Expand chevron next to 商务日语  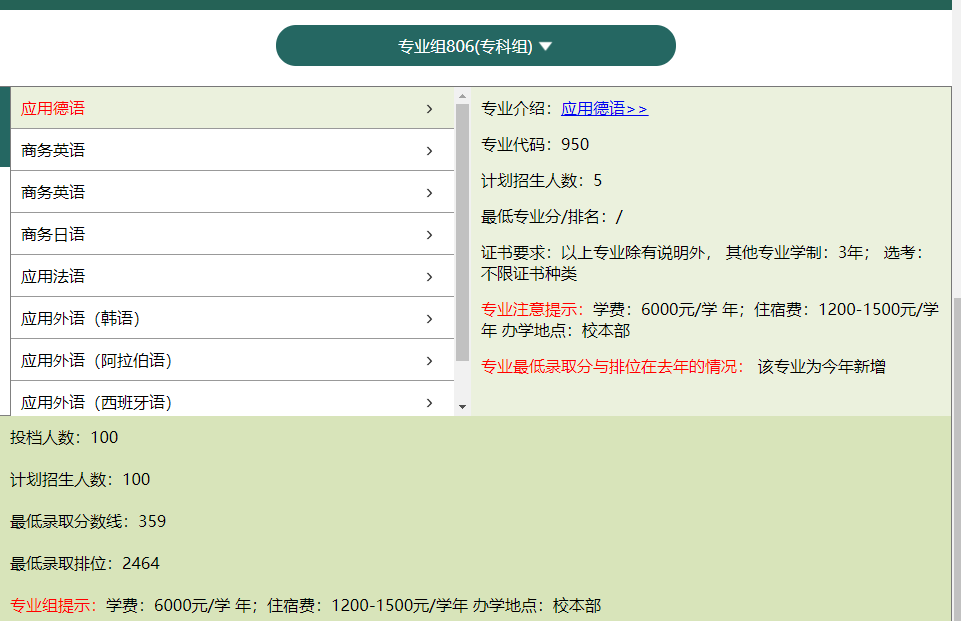pos(428,234)
